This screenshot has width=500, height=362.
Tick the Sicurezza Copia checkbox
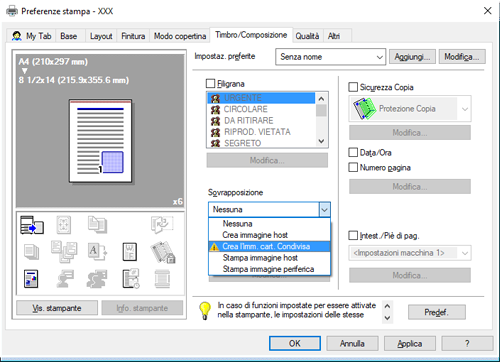[x=353, y=87]
